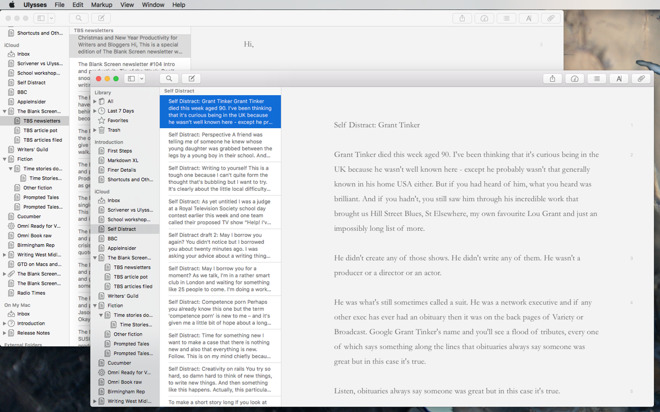Select the BBC group in the front window

click(x=112, y=239)
